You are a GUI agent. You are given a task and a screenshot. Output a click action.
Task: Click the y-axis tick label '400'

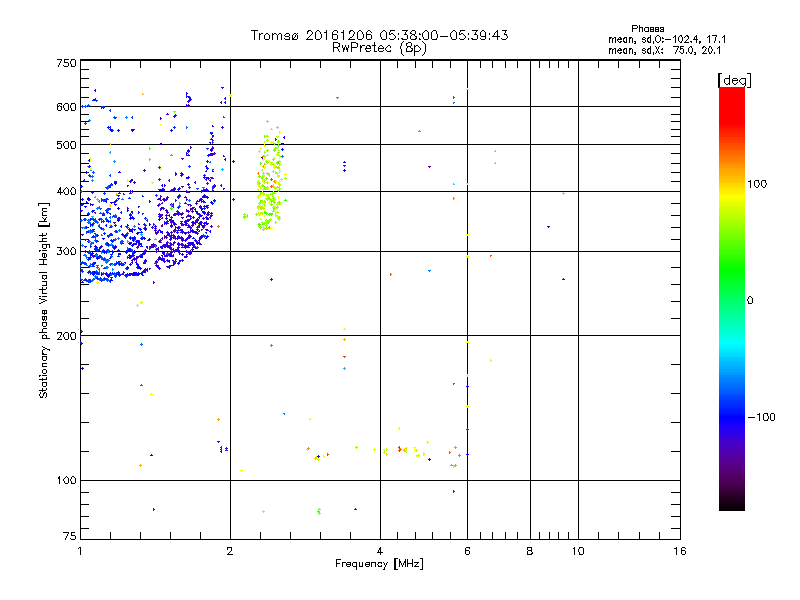[x=66, y=192]
